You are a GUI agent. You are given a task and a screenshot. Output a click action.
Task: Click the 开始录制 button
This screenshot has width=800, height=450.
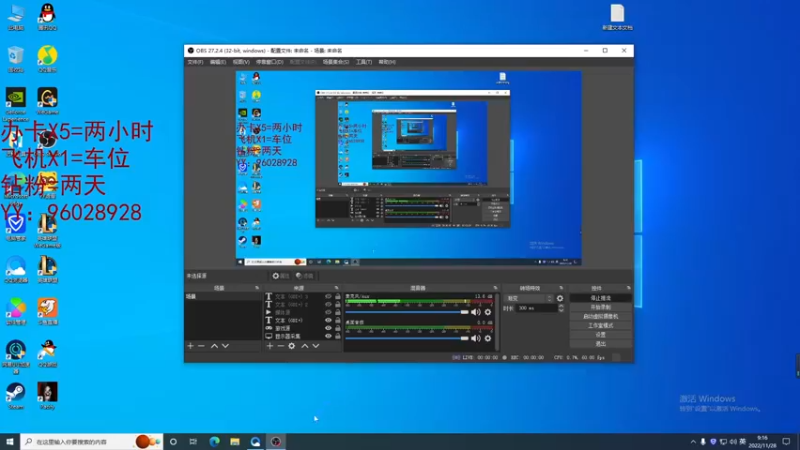601,307
